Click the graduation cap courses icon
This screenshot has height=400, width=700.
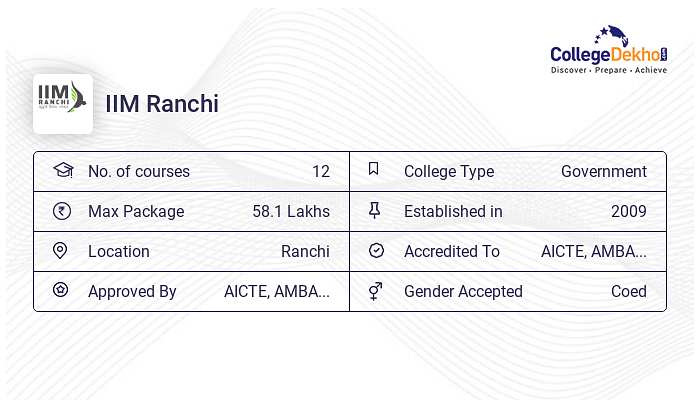click(63, 170)
